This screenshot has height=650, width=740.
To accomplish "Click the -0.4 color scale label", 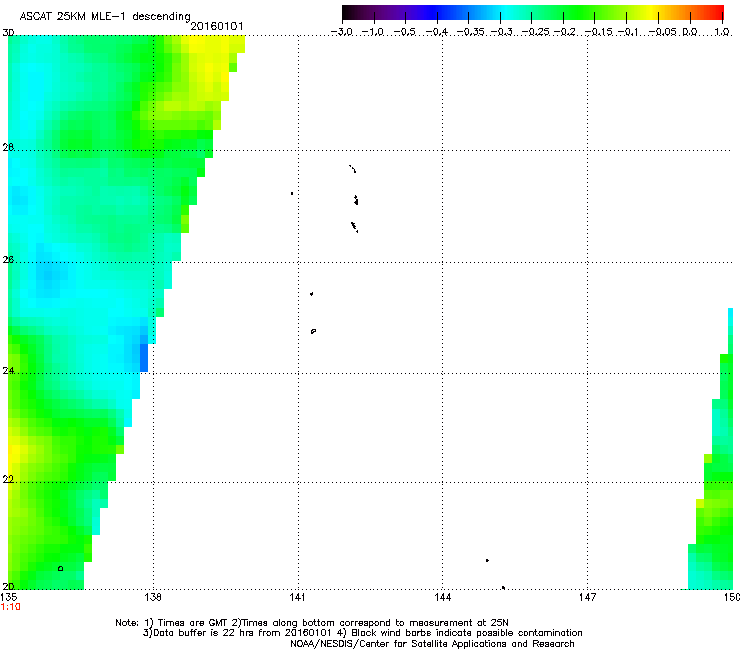I will point(437,32).
